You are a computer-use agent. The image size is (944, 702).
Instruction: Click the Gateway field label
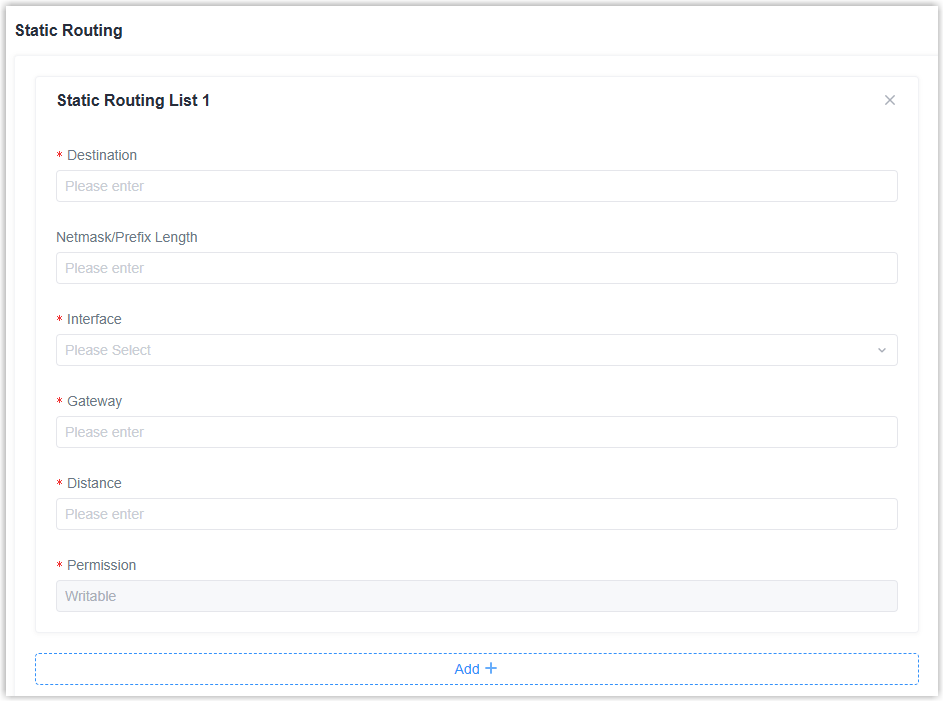pyautogui.click(x=94, y=401)
